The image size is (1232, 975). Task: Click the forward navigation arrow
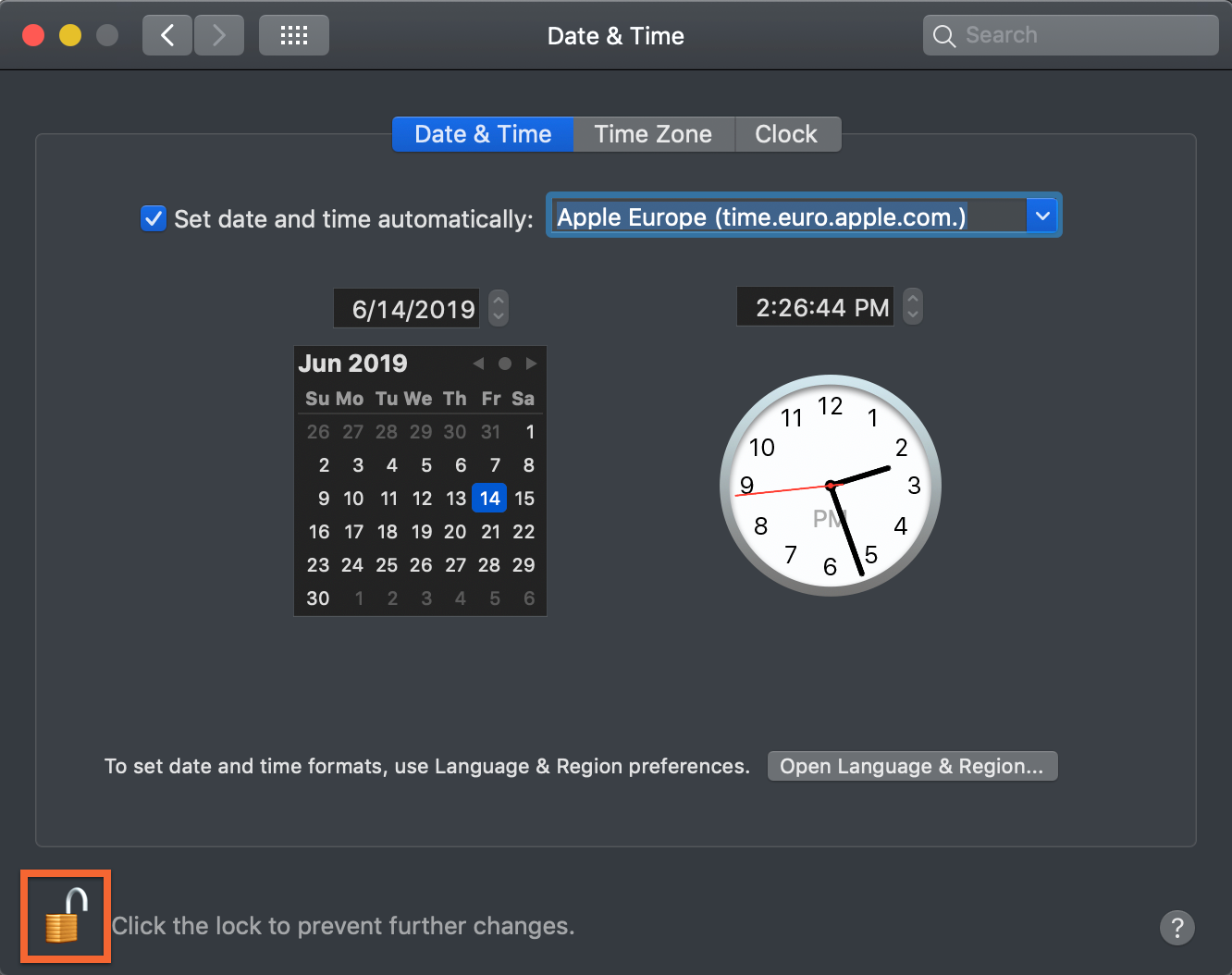218,34
